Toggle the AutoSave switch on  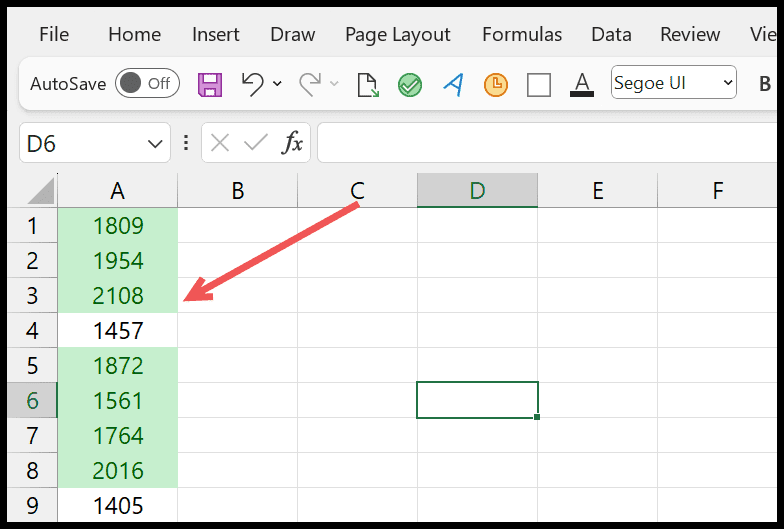coord(147,83)
